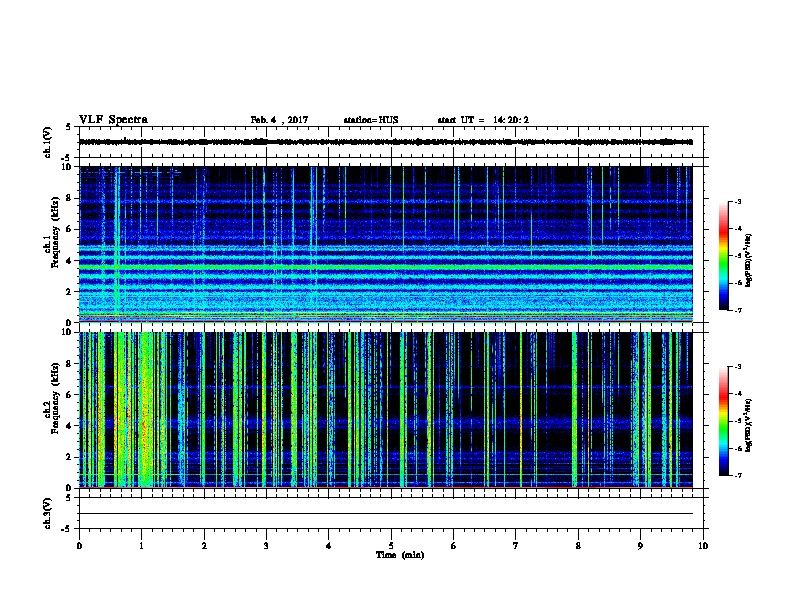Viewport: 792px width, 612px height.
Task: Click the "Time (min)" axis label
Action: (400, 555)
